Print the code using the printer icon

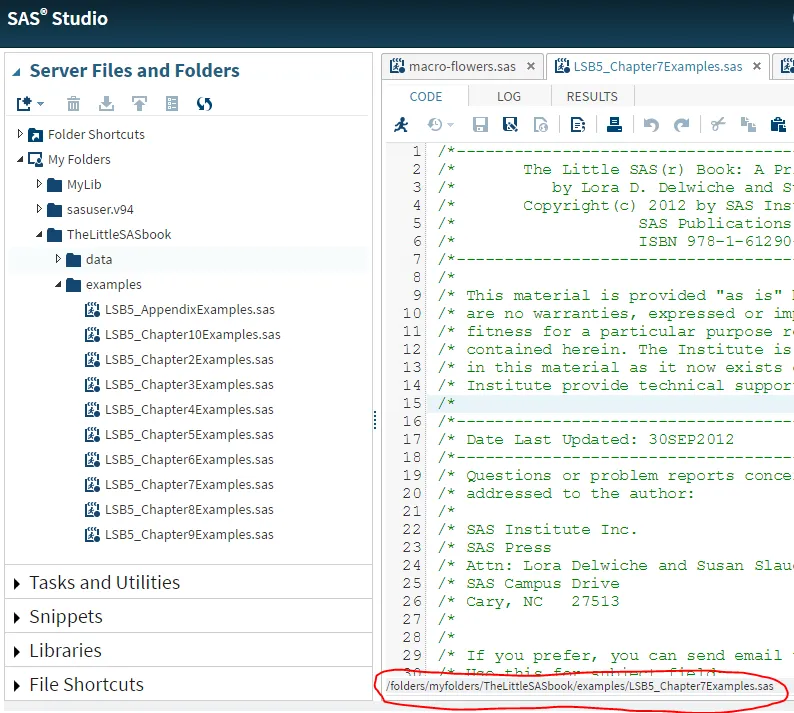pyautogui.click(x=614, y=125)
